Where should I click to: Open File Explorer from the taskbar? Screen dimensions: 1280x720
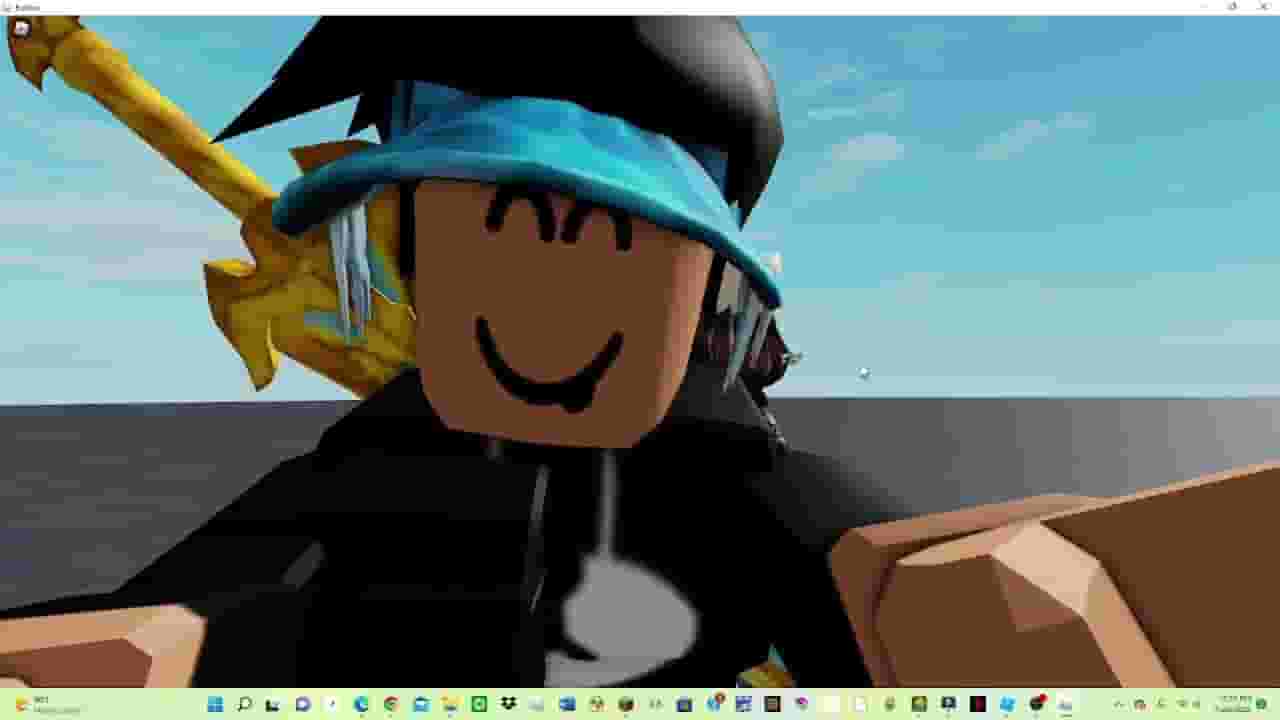pos(450,704)
